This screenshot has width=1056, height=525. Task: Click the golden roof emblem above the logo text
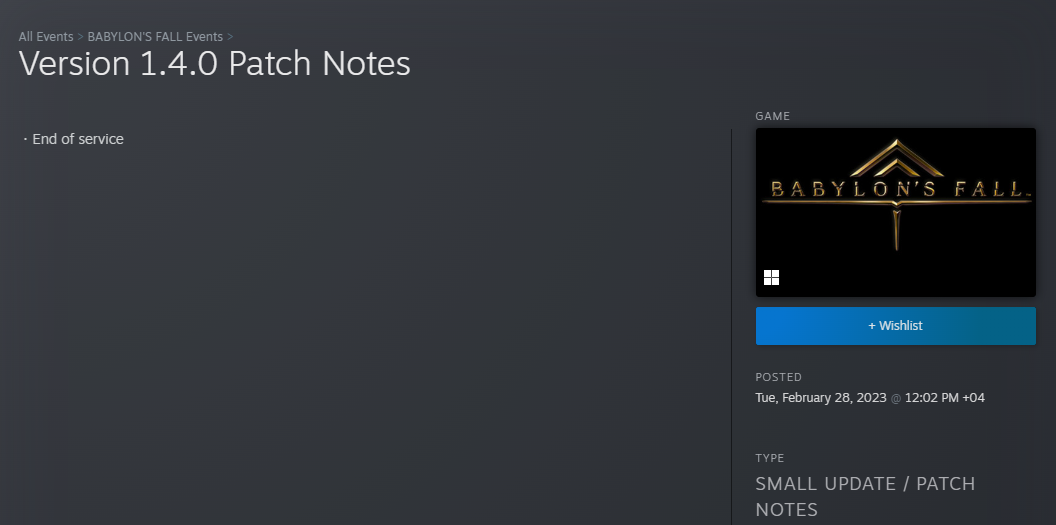pos(896,158)
